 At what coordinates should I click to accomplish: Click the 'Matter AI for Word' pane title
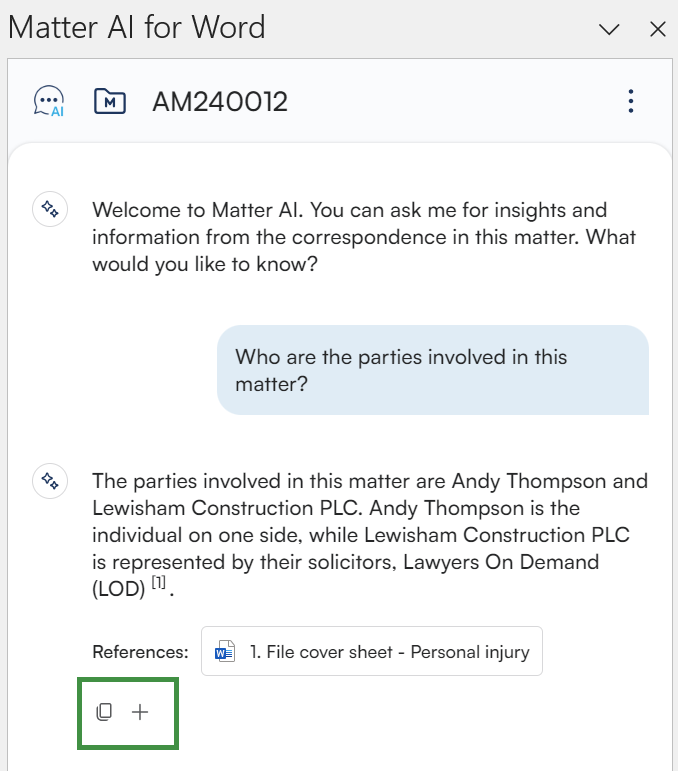click(x=137, y=27)
